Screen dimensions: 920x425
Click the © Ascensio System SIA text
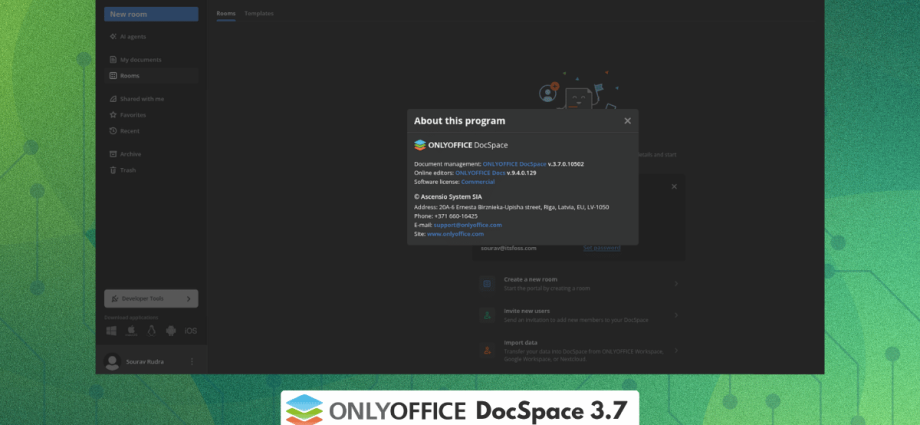tap(448, 197)
